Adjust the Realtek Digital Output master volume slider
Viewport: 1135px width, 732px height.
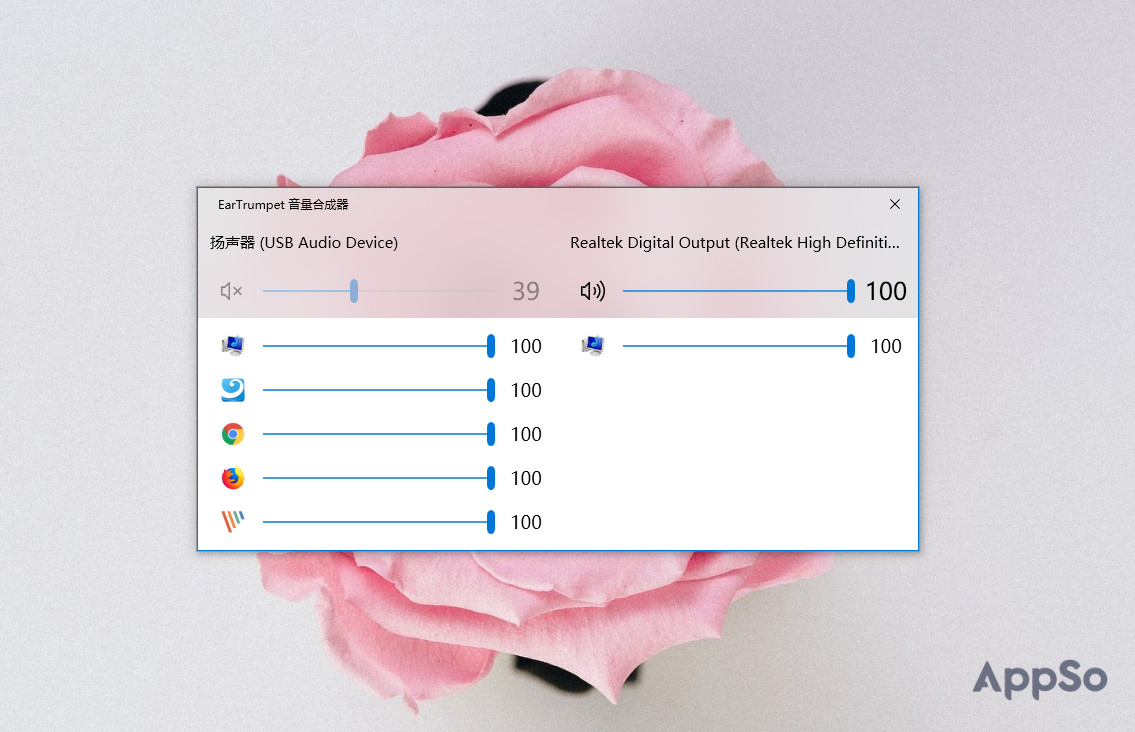pos(739,291)
